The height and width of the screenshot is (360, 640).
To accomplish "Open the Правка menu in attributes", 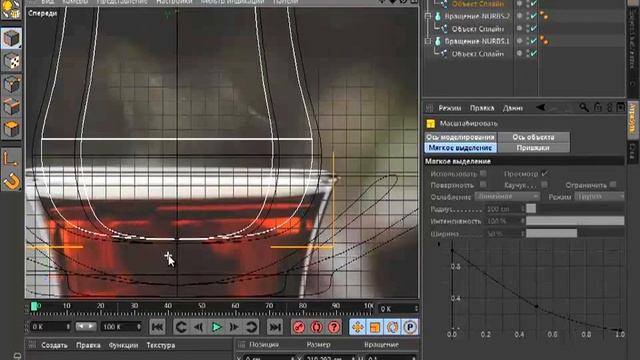I will tap(482, 108).
